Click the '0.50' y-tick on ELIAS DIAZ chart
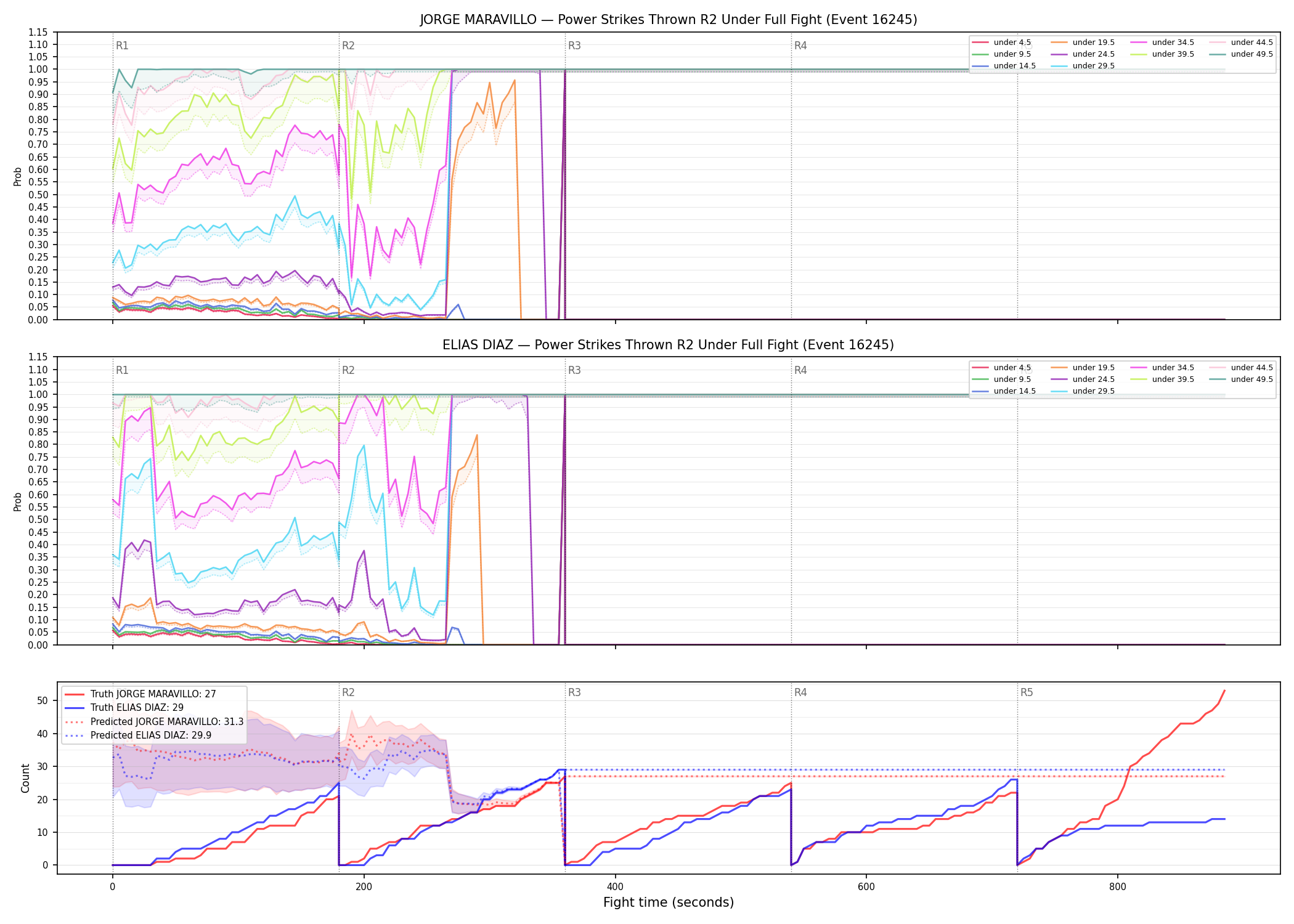This screenshot has width=1294, height=924. [x=38, y=520]
